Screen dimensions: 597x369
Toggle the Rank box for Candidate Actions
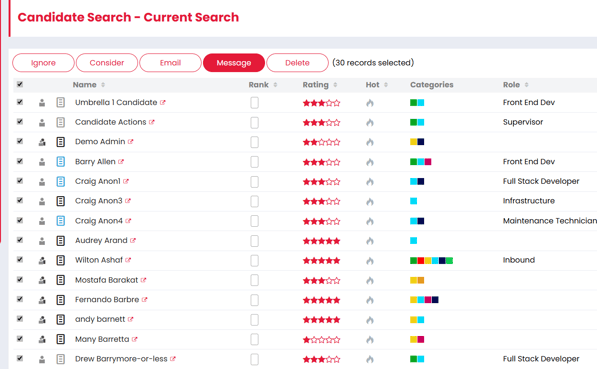click(x=255, y=122)
